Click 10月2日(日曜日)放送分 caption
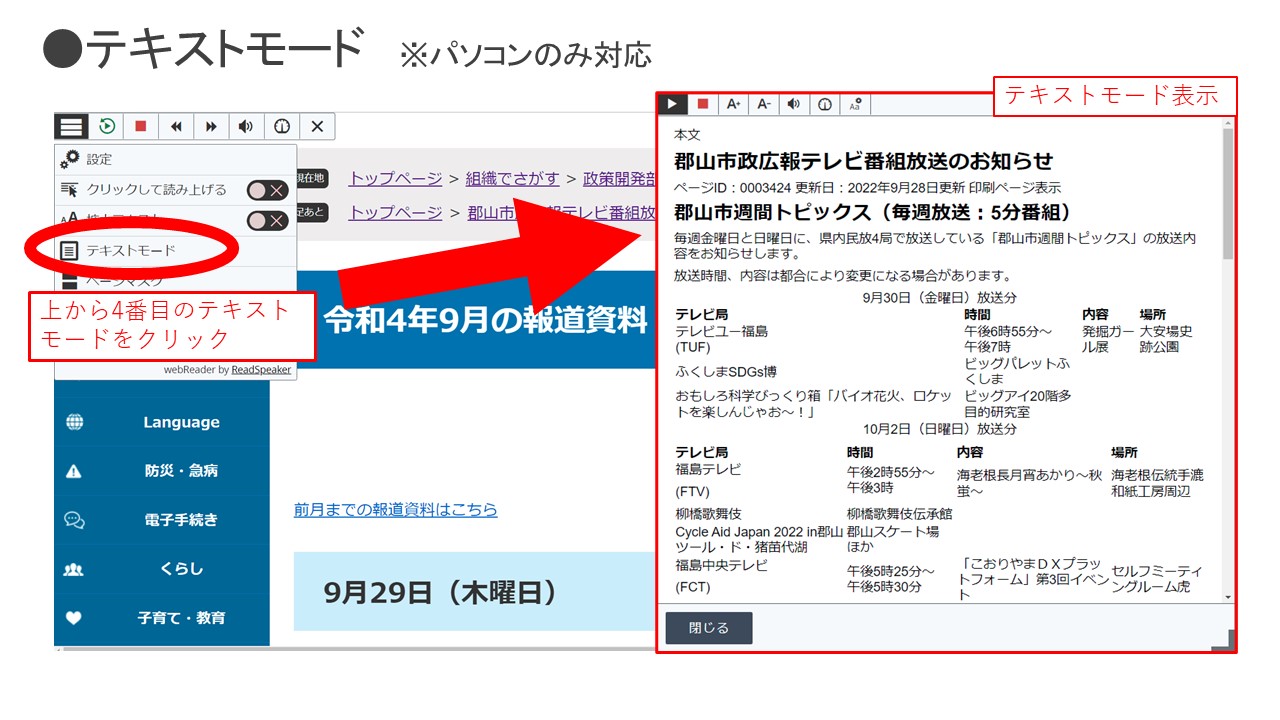This screenshot has width=1280, height=720. coord(940,428)
